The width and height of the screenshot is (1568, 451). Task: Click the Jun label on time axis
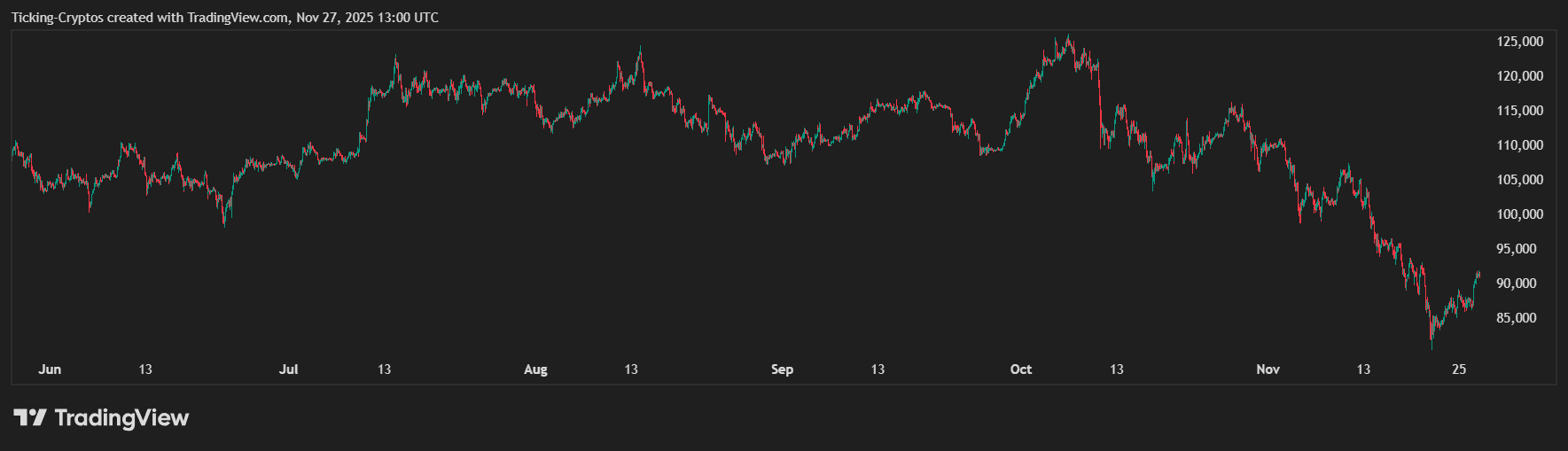(50, 369)
